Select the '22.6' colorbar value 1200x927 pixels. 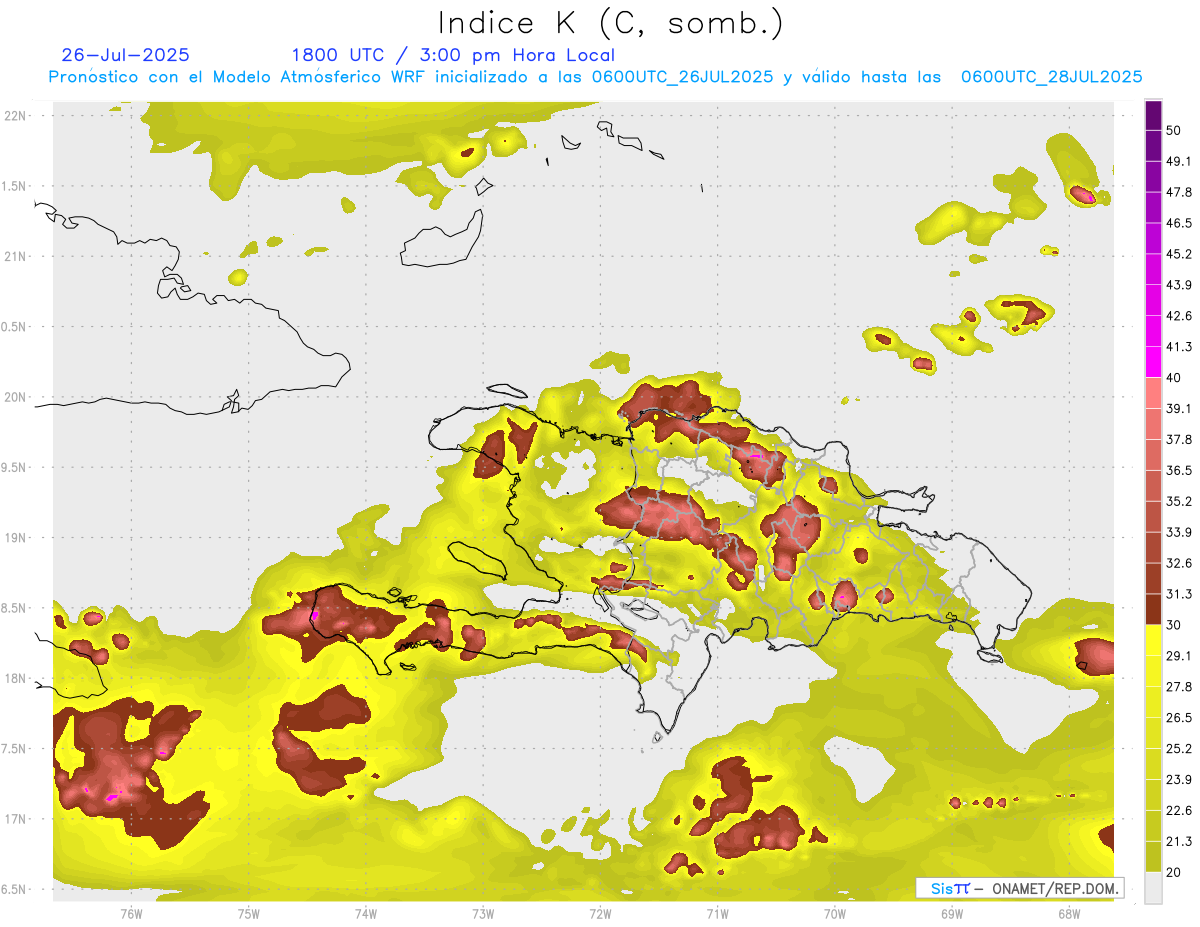[1179, 811]
